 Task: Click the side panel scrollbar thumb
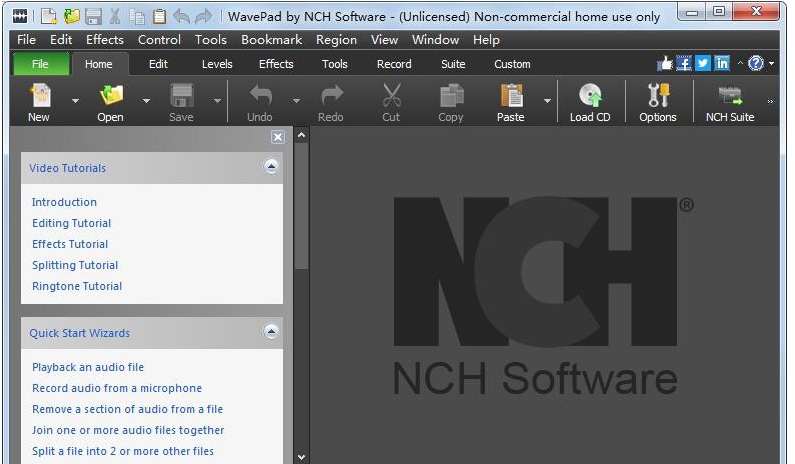[x=302, y=206]
